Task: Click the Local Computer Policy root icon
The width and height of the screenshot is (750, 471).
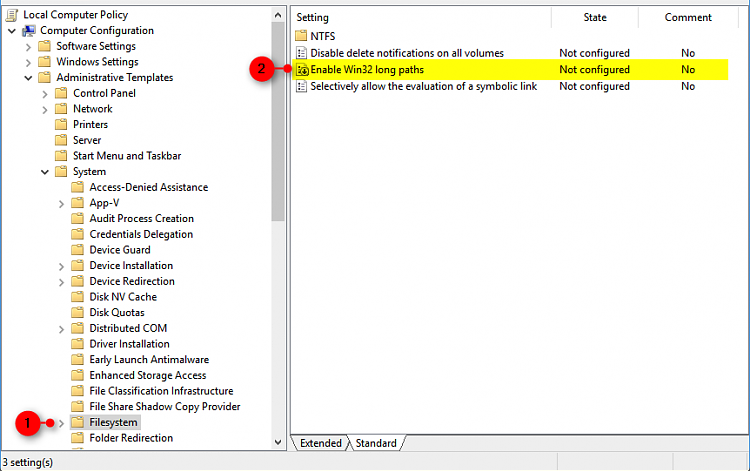Action: coord(12,15)
